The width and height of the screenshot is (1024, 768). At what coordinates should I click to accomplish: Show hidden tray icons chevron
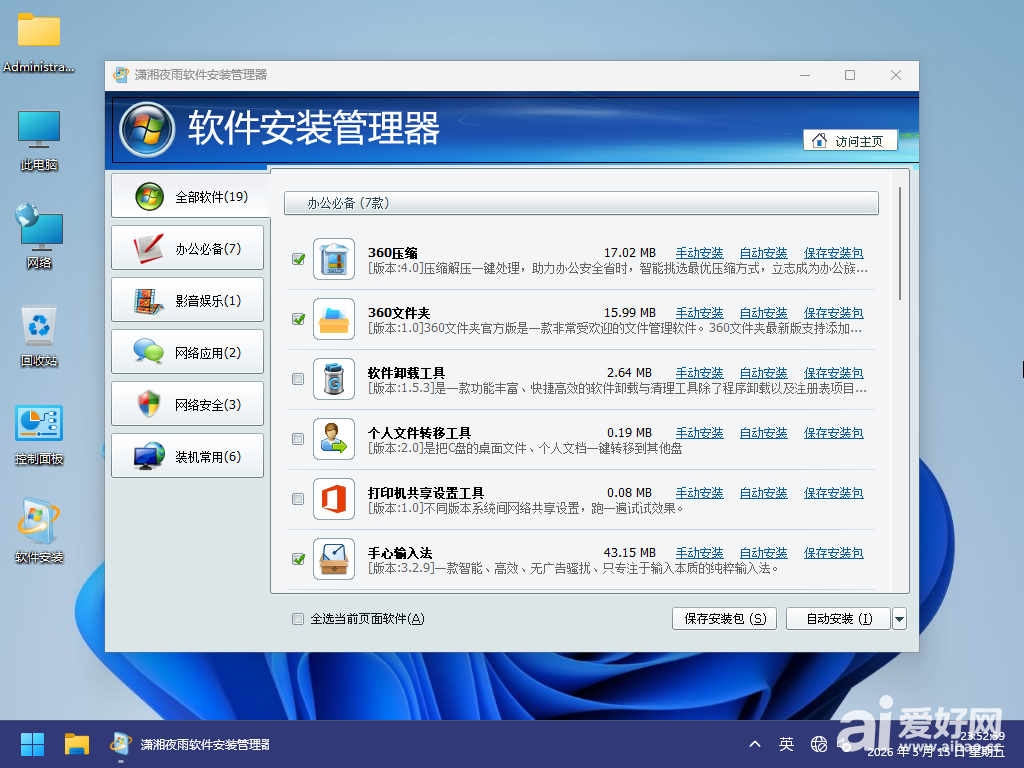[x=755, y=744]
